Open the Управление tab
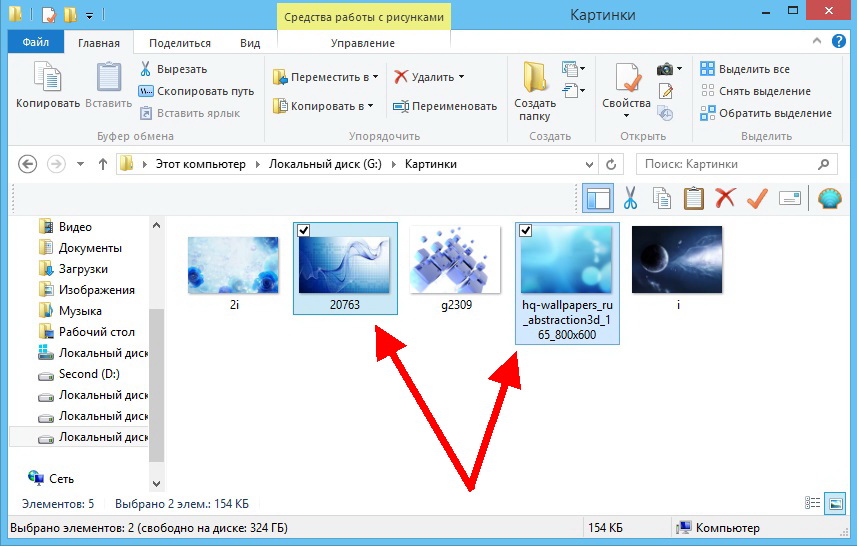Screen dimensions: 857x546 click(x=363, y=43)
